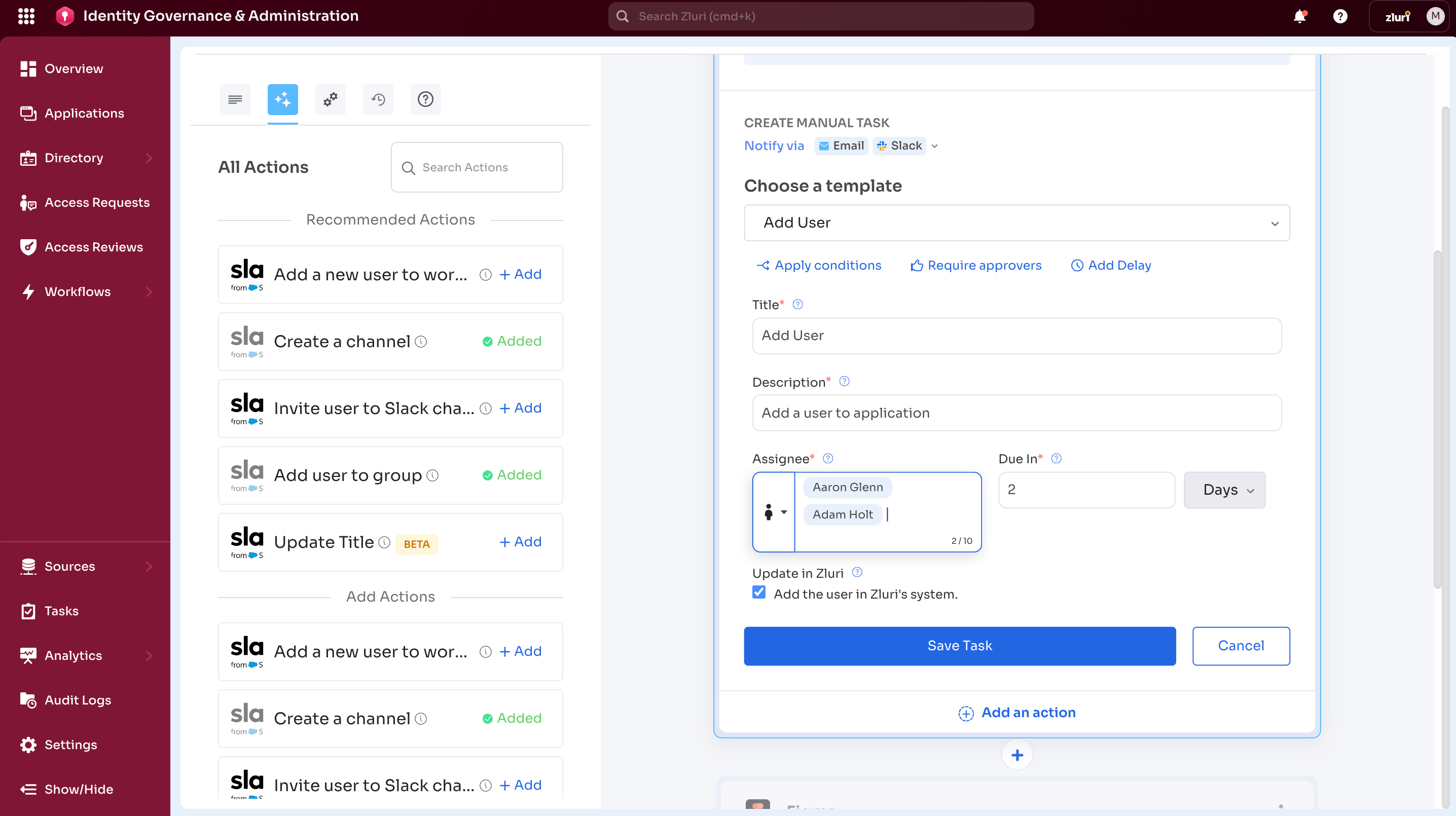Expand the assignee type selector

pyautogui.click(x=774, y=512)
